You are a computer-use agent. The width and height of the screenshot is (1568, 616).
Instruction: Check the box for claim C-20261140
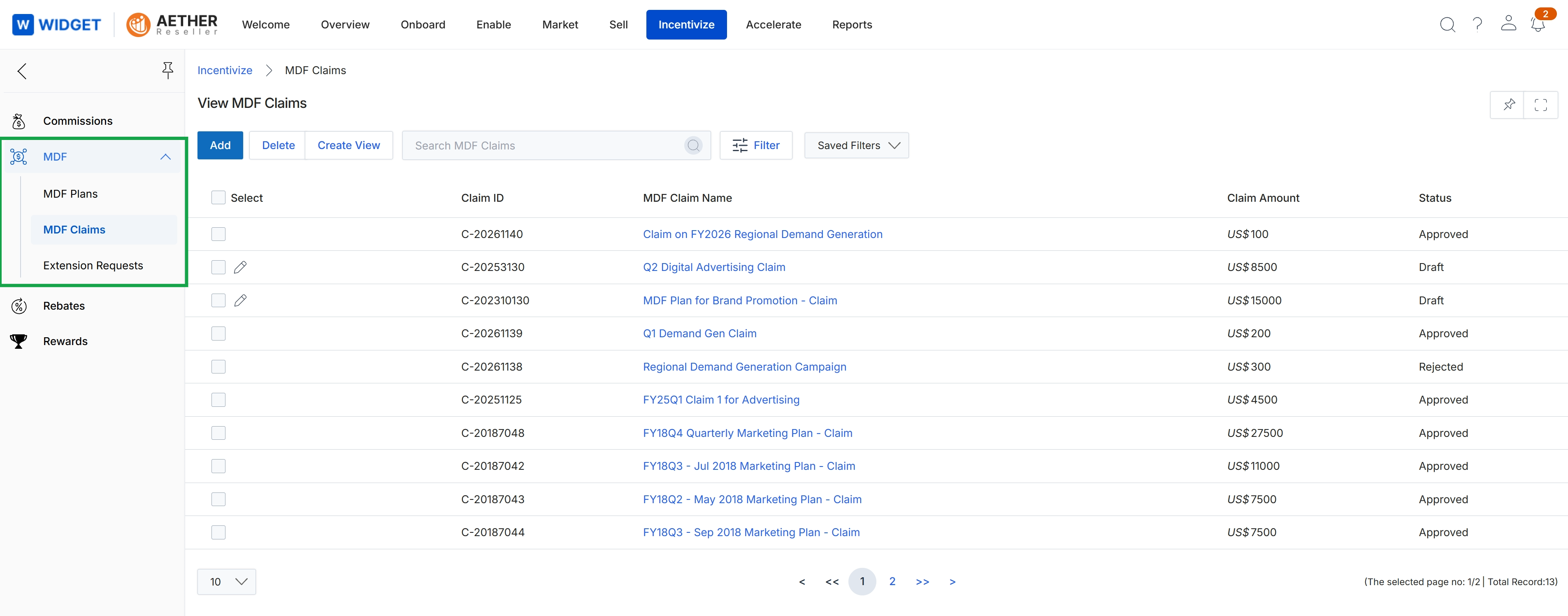[218, 234]
